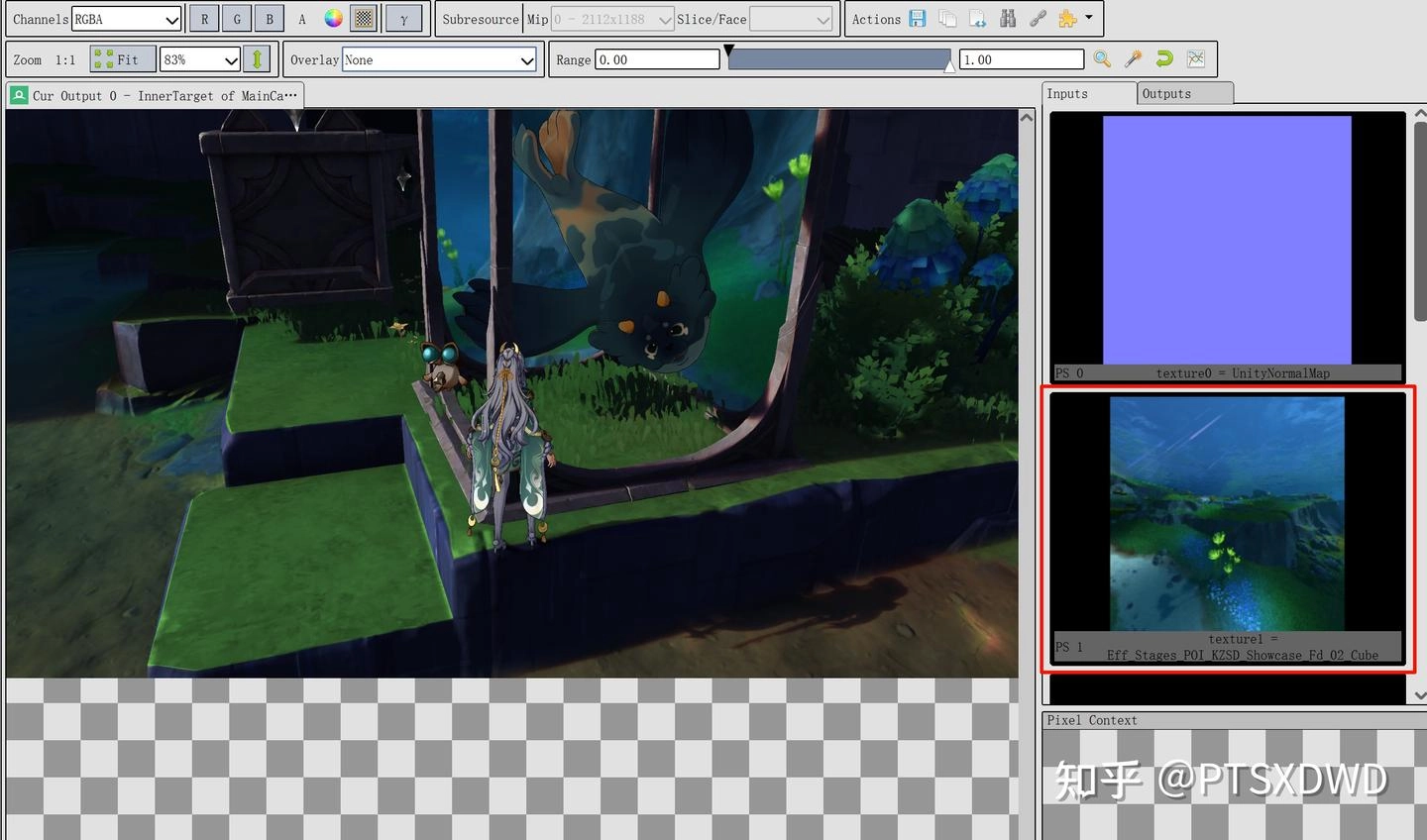The width and height of the screenshot is (1427, 840).
Task: Expand the arrow beside the puzzle icon
Action: tap(1089, 18)
